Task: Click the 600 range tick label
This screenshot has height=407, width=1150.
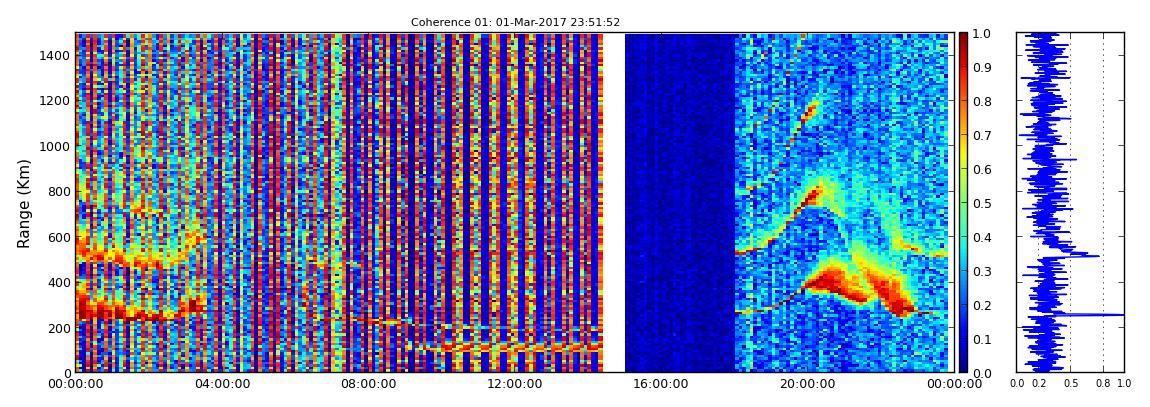Action: (x=60, y=238)
